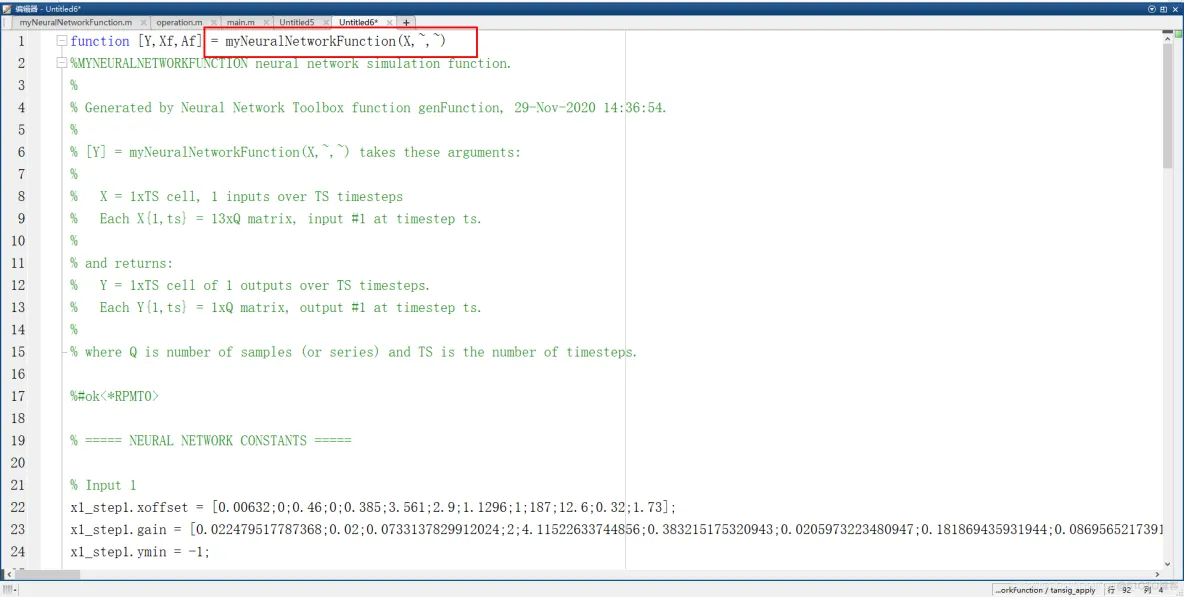
Task: Click the column indicator 4 in status bar
Action: pos(1161,590)
